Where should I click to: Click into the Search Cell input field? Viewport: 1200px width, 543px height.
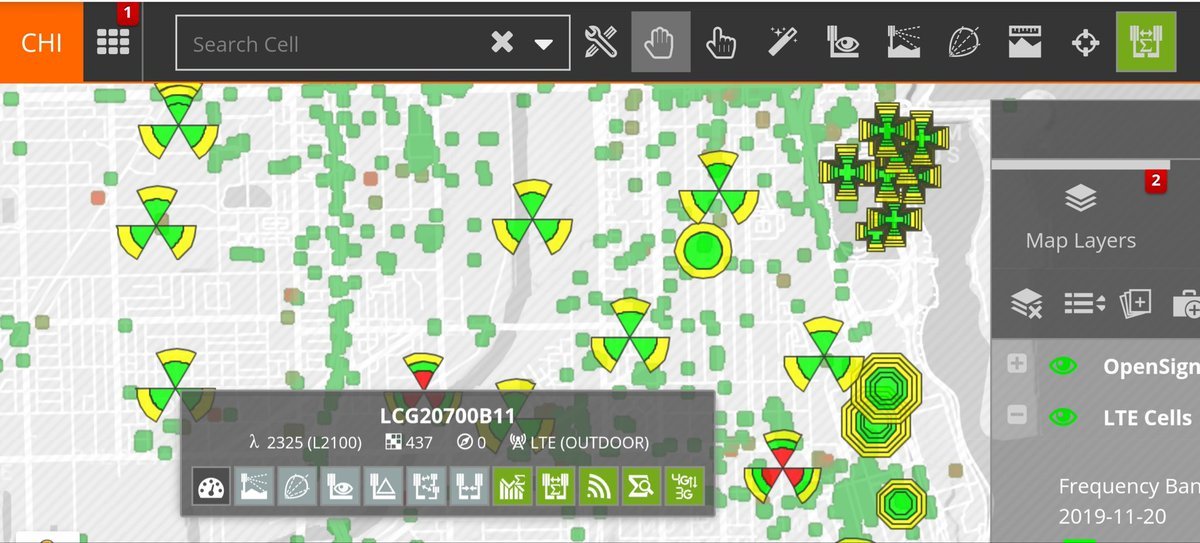[330, 44]
